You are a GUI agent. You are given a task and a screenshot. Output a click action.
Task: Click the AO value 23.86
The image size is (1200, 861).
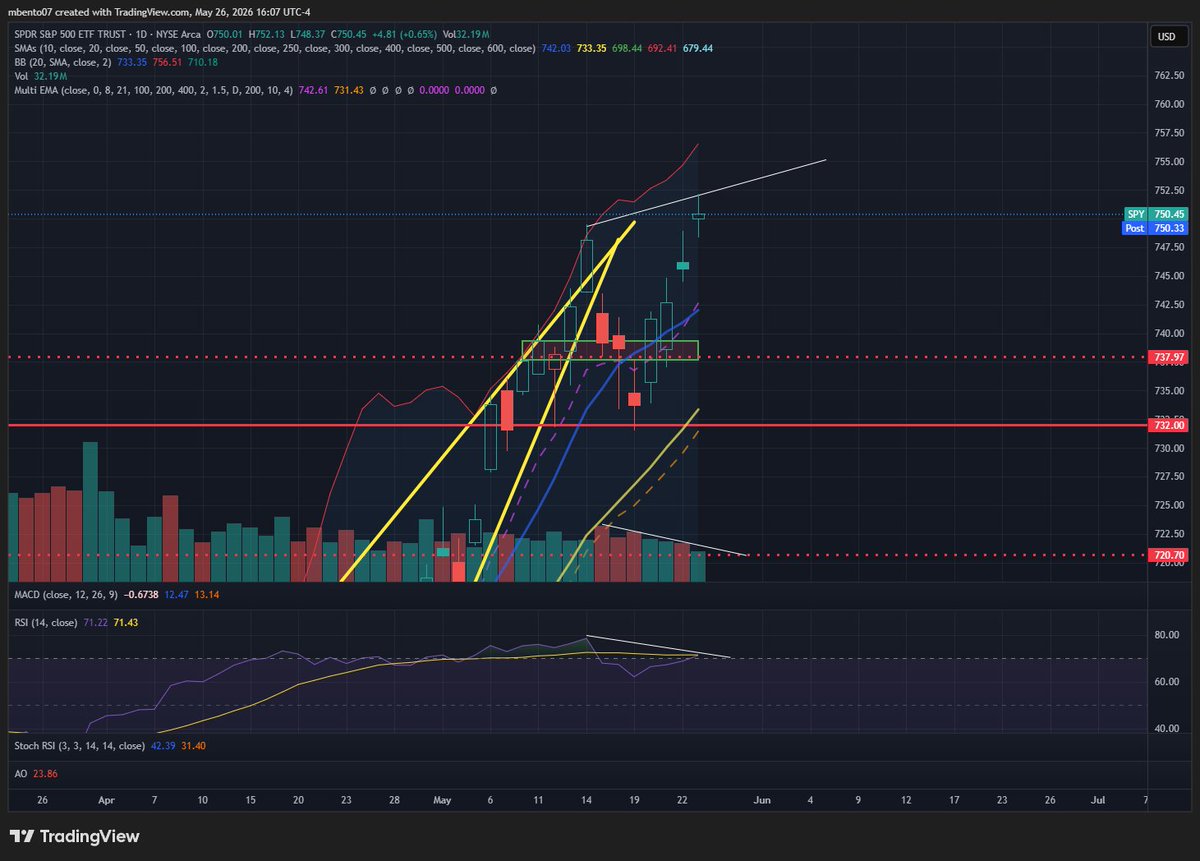45,773
